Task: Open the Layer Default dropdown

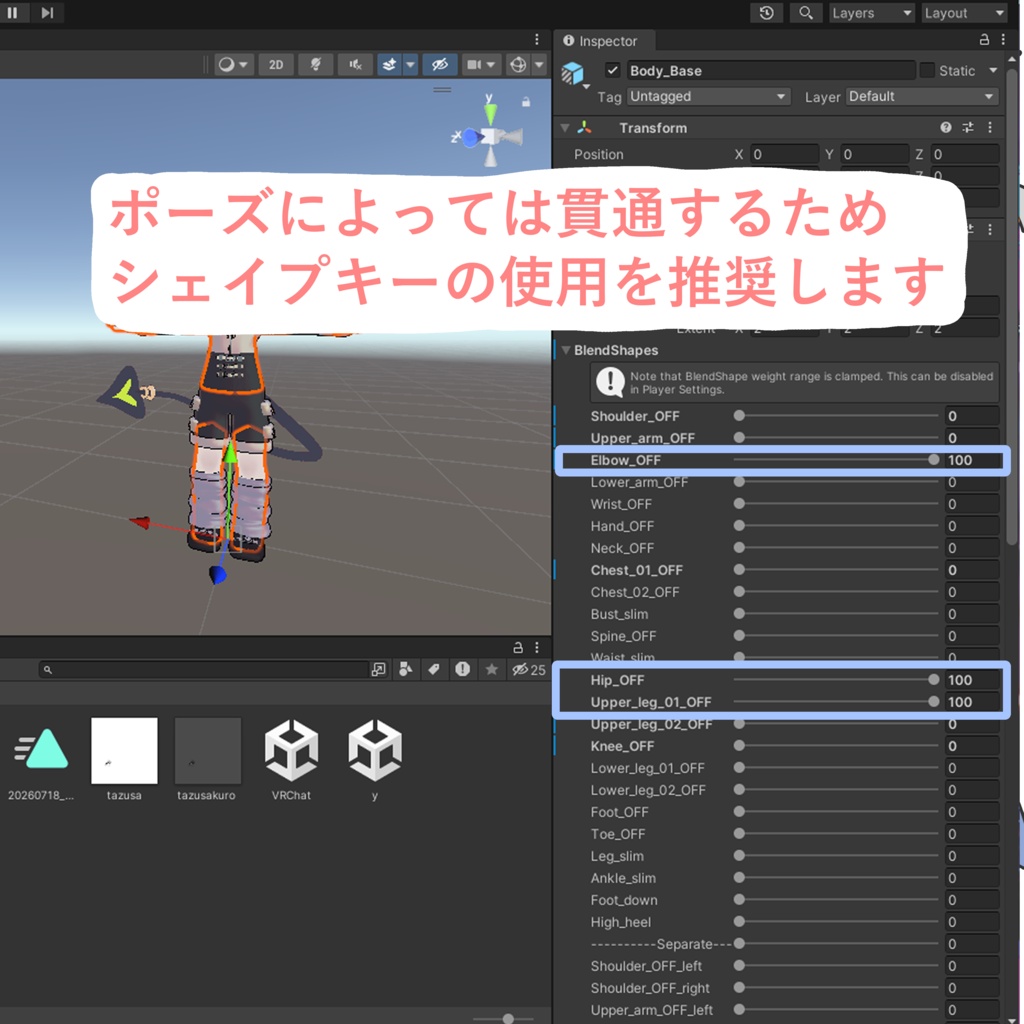Action: [922, 97]
